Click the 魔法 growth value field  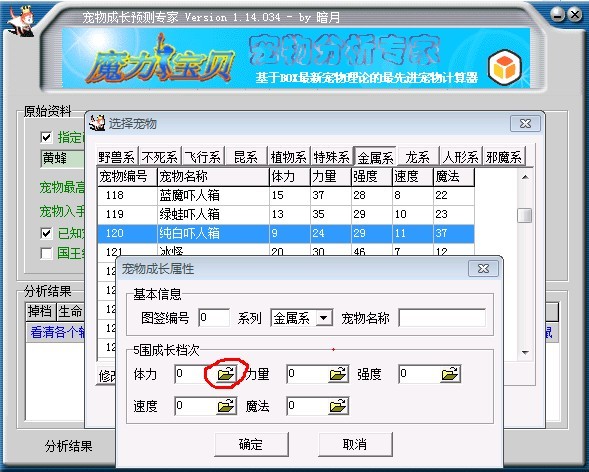[308, 406]
